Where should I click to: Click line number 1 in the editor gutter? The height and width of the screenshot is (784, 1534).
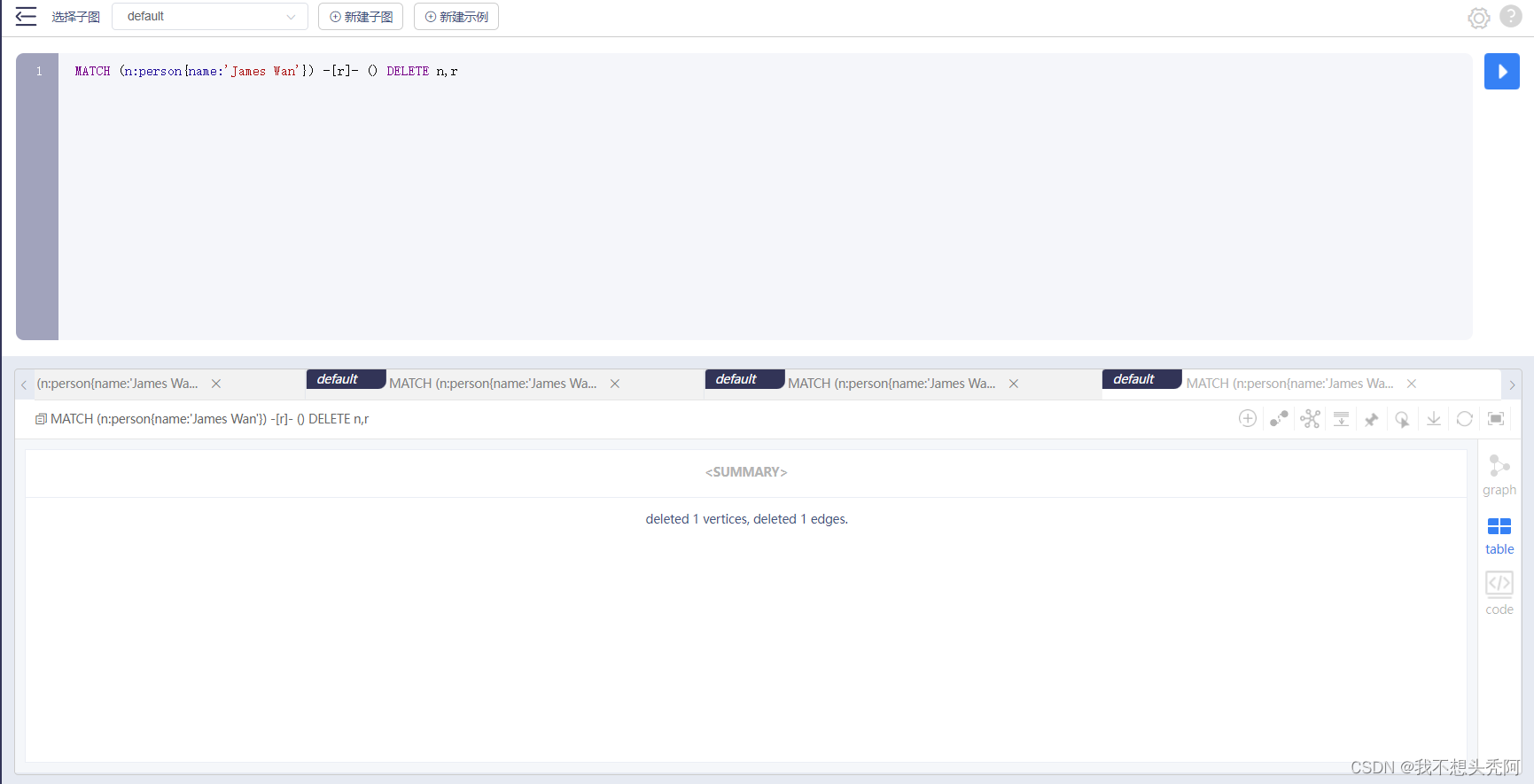tap(39, 72)
